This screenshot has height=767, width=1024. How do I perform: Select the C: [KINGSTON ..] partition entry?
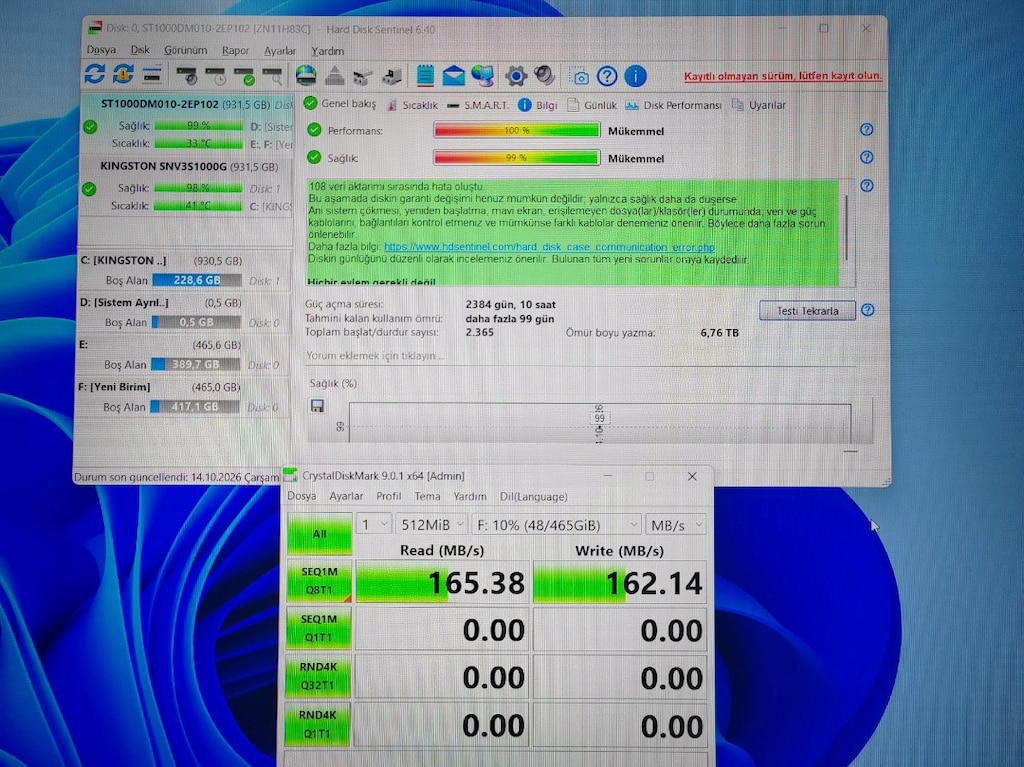pyautogui.click(x=184, y=270)
